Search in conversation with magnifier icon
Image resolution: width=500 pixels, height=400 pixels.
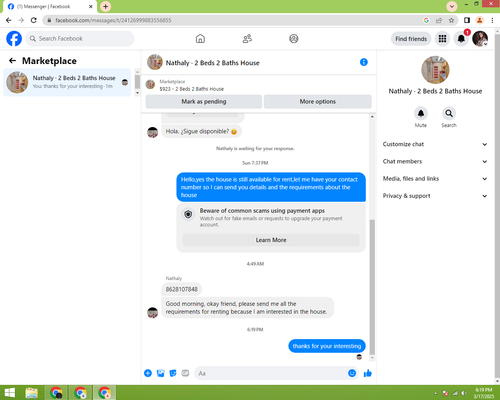(449, 113)
